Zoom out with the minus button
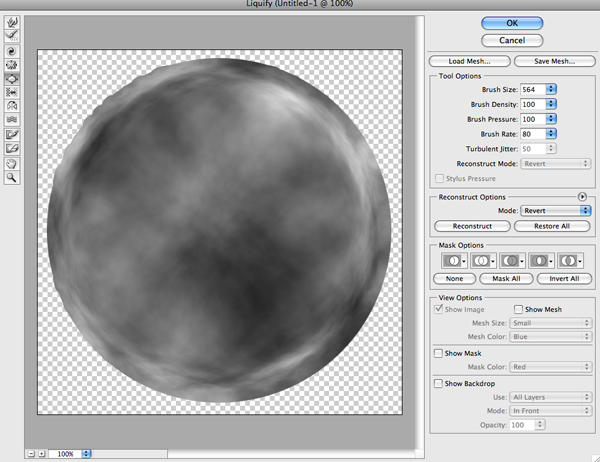Viewport: 600px width, 462px height. coord(31,454)
